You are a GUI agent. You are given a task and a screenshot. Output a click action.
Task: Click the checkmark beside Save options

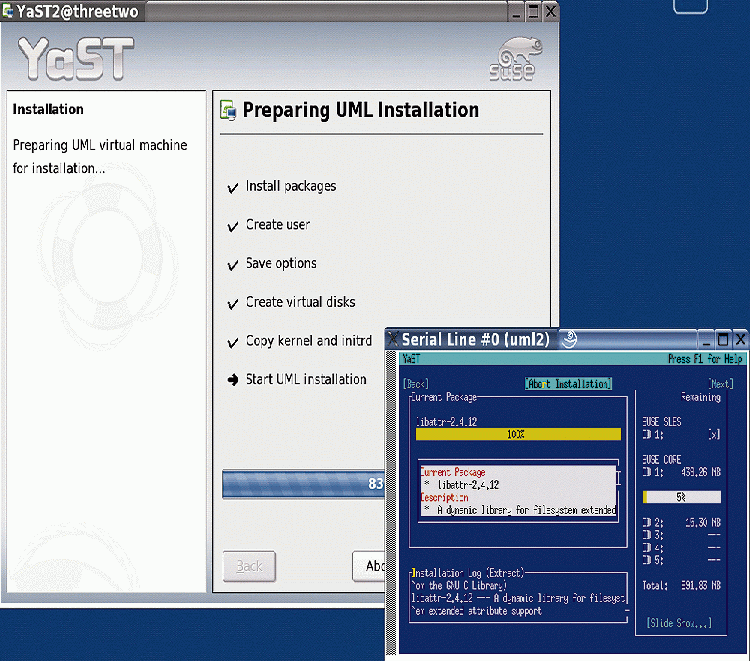click(233, 265)
